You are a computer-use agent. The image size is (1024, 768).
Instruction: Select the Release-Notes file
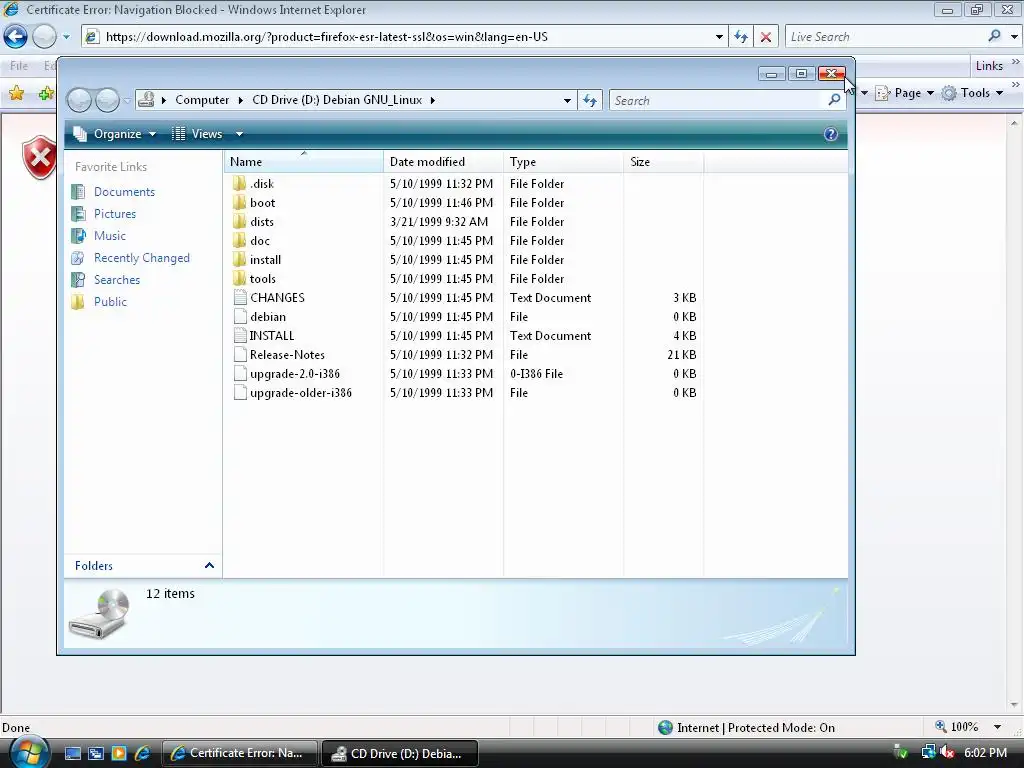point(287,354)
